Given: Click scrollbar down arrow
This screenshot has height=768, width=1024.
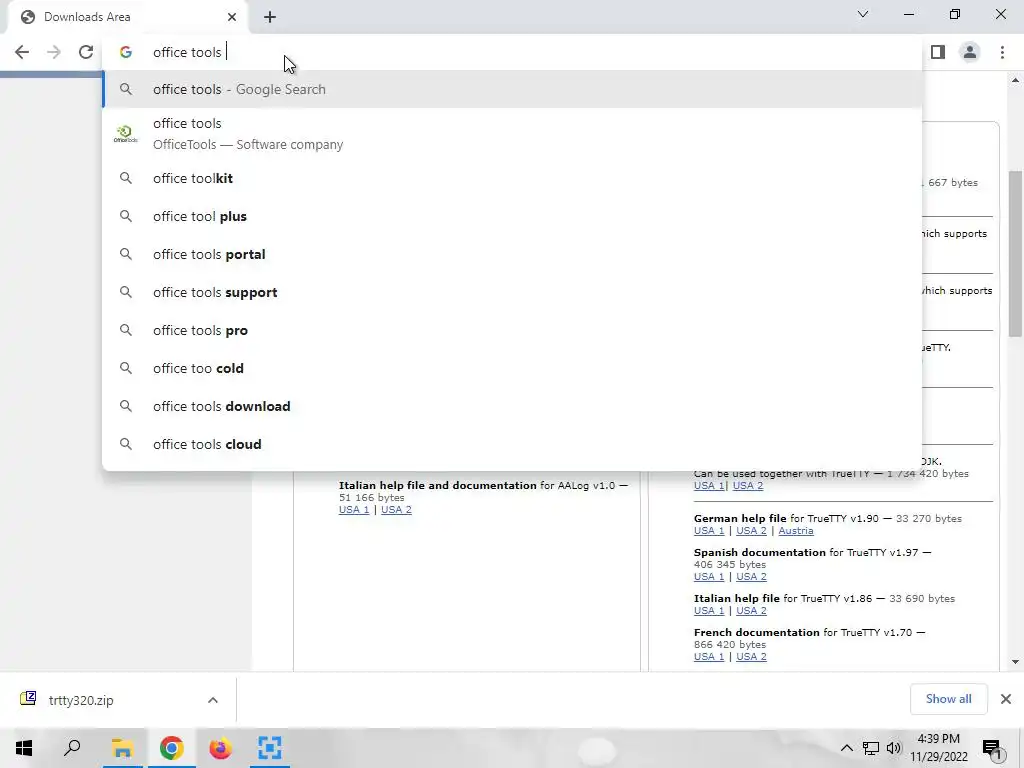Looking at the screenshot, I should pos(1016,662).
